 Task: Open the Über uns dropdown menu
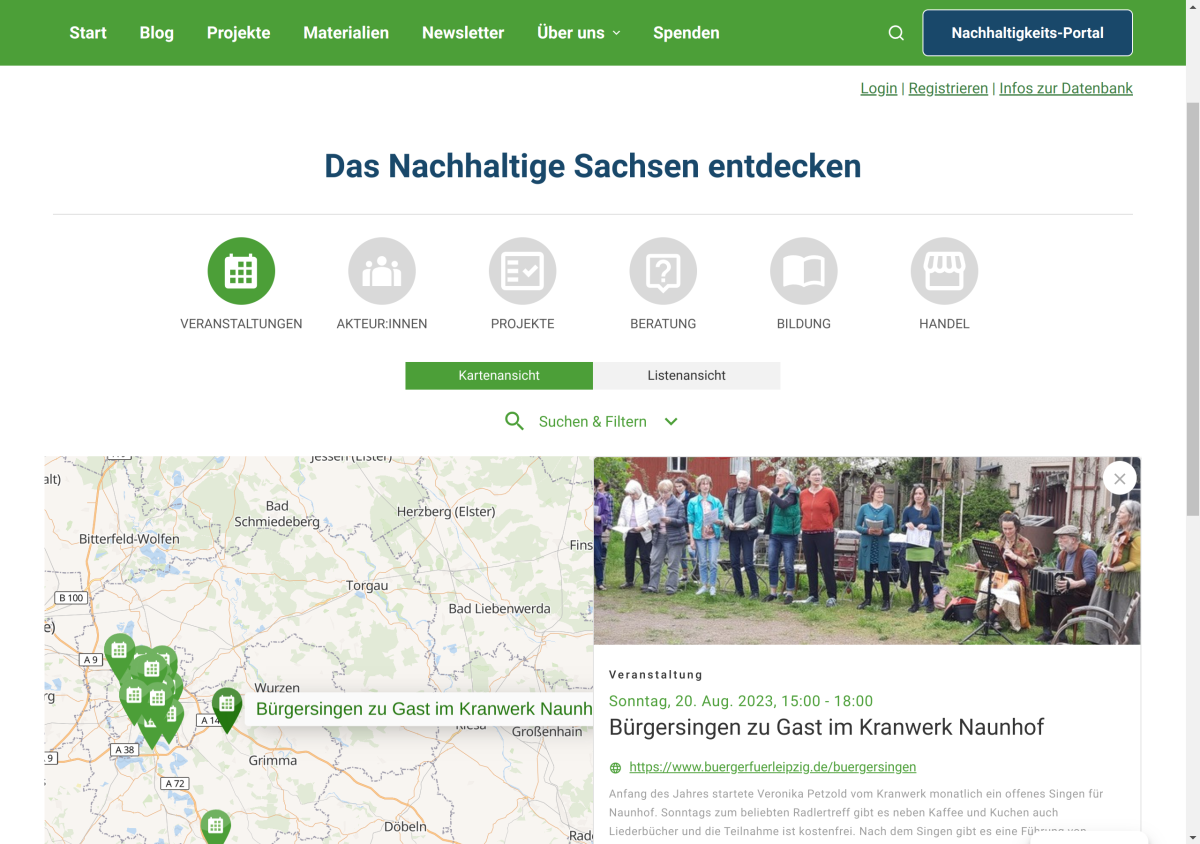pos(578,32)
